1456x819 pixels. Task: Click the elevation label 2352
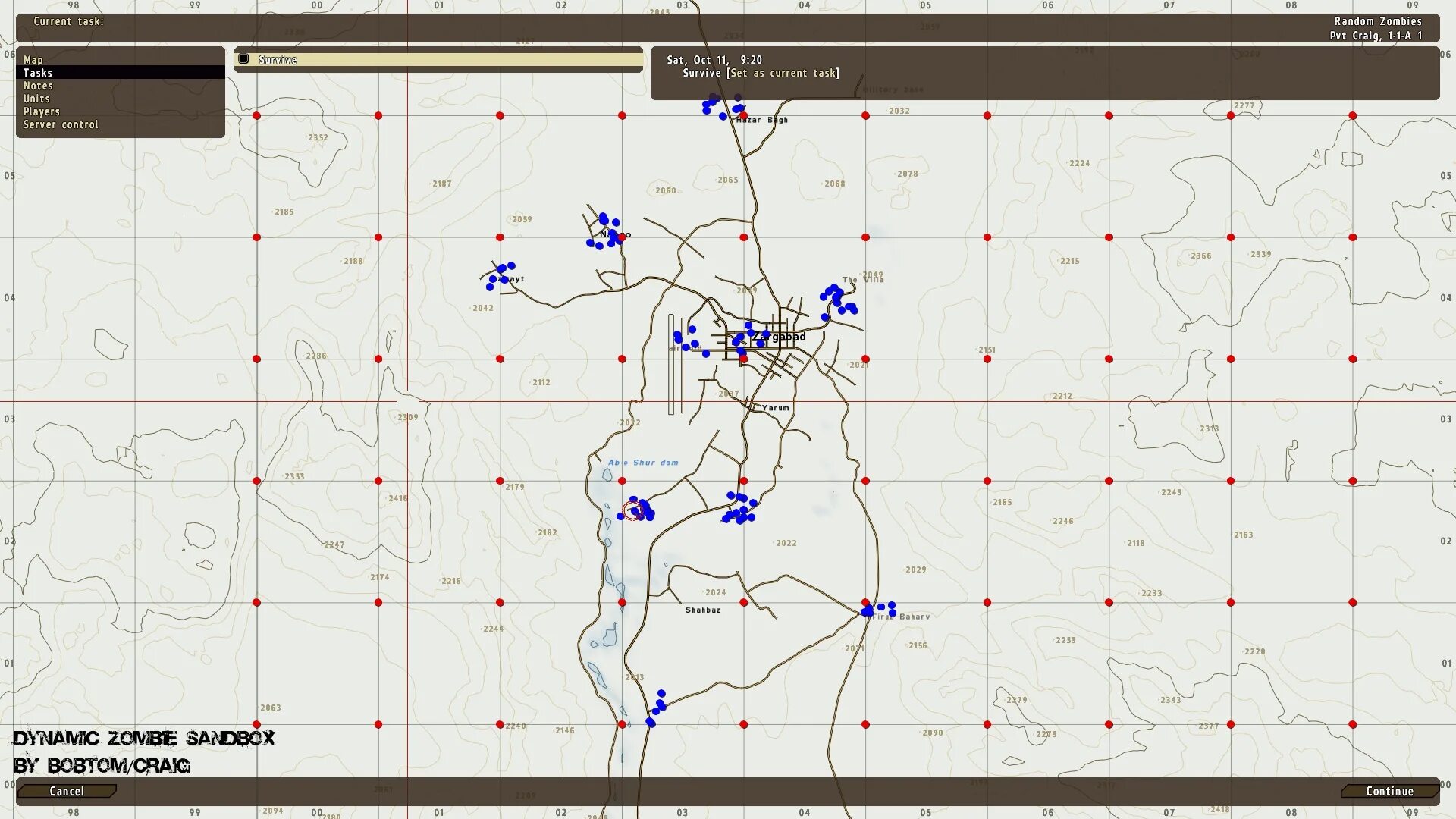tap(318, 138)
